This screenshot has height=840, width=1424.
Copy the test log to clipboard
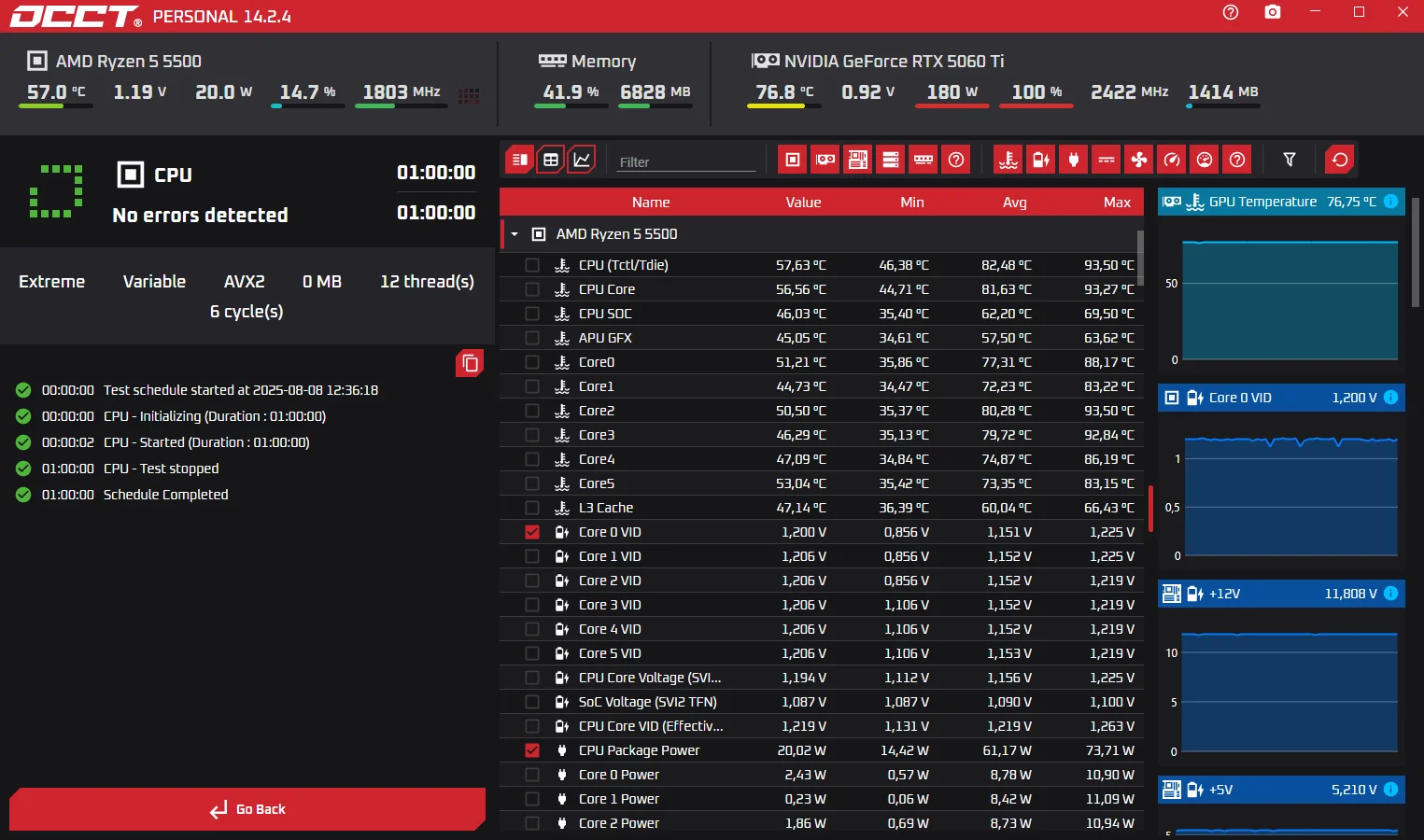pos(470,363)
